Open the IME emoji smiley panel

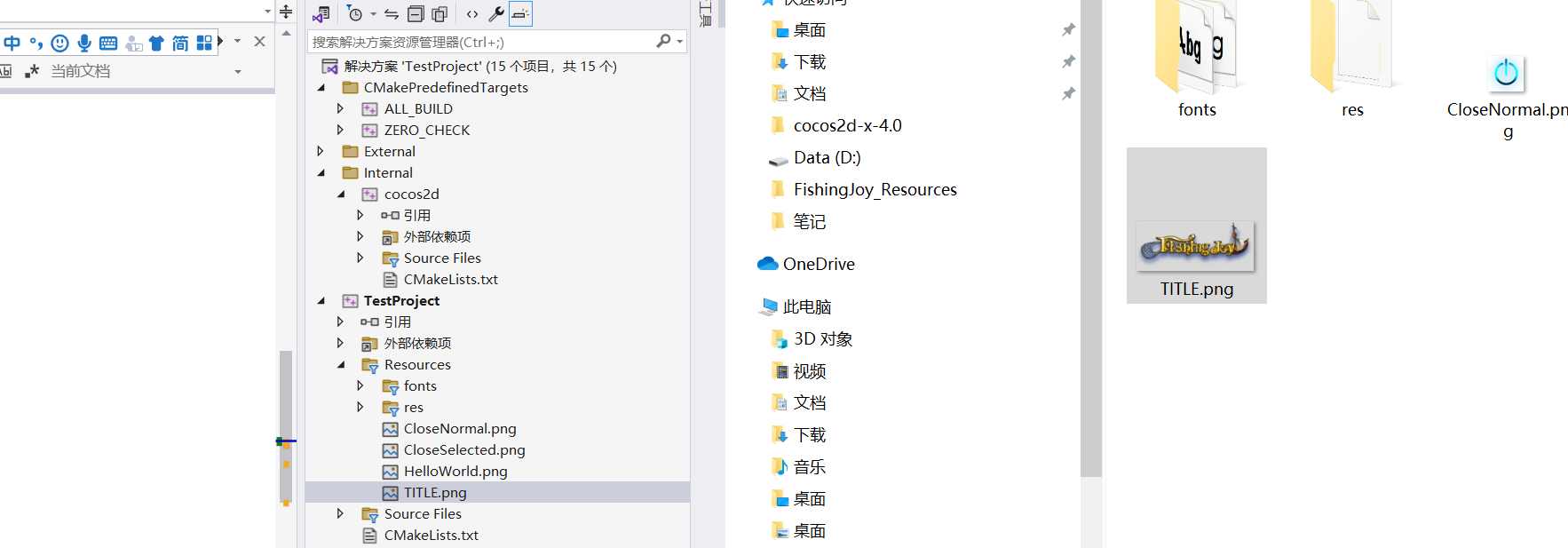tap(59, 43)
